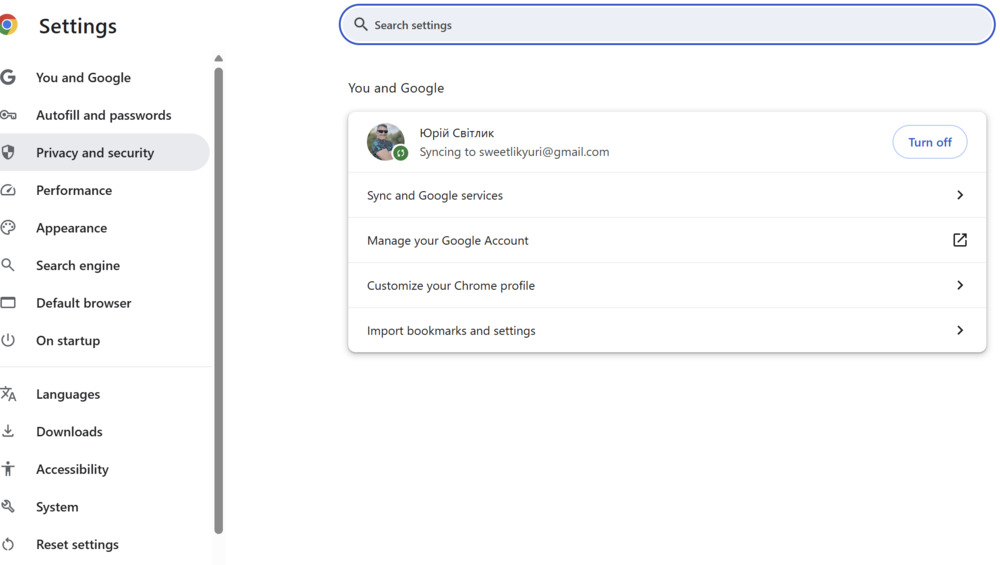Click the person icon for Accessibility
The width and height of the screenshot is (1000, 565).
[8, 469]
